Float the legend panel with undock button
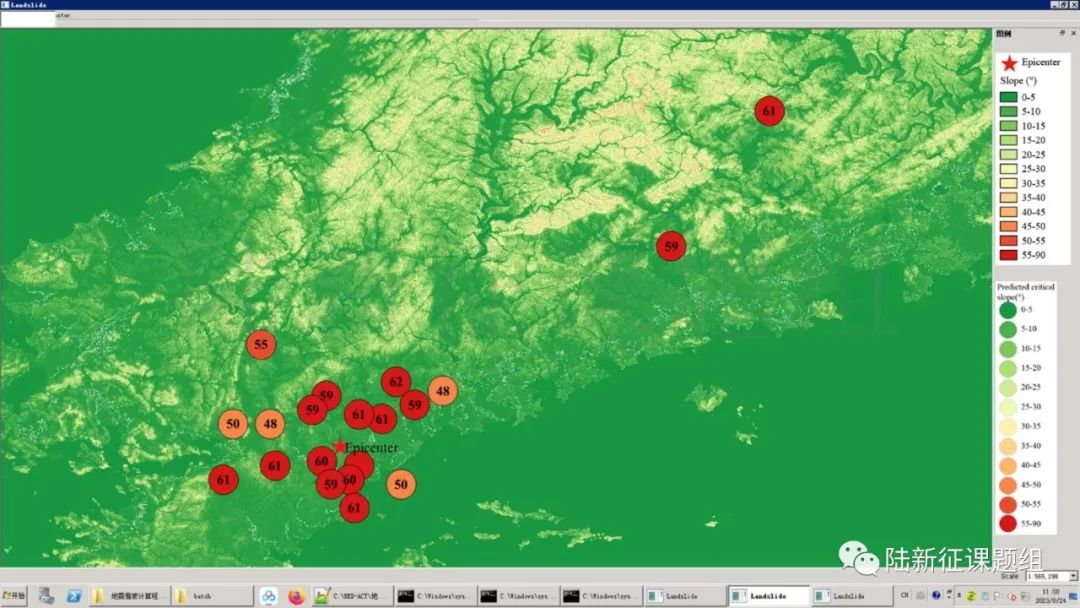 pos(1062,33)
